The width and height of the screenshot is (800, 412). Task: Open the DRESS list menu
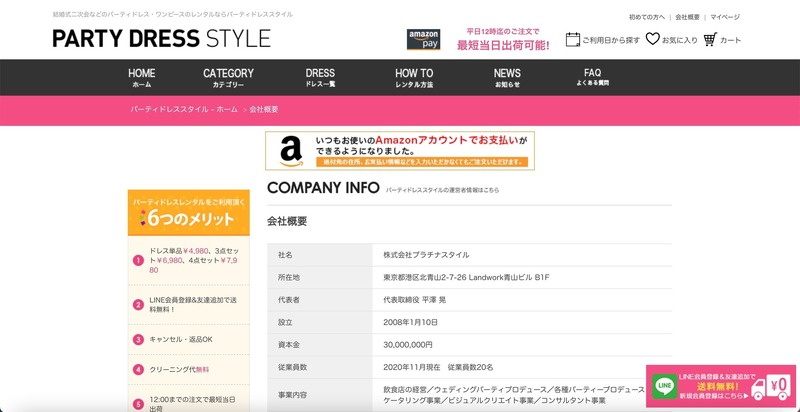[x=320, y=78]
